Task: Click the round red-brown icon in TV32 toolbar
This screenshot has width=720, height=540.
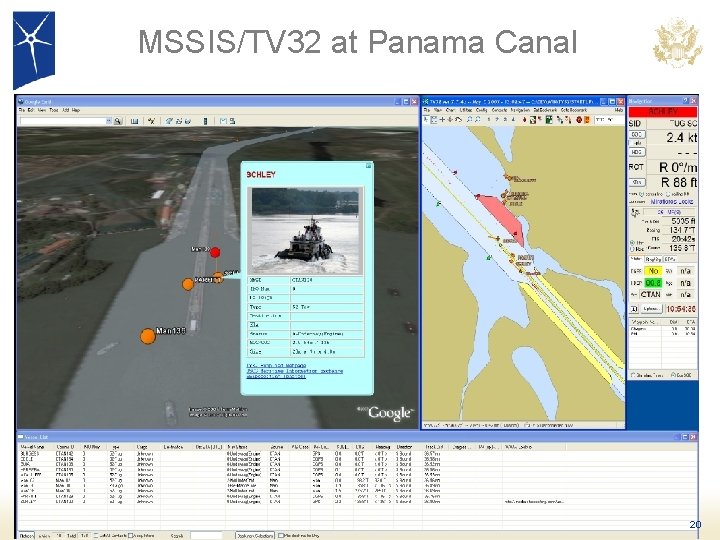Action: point(579,119)
